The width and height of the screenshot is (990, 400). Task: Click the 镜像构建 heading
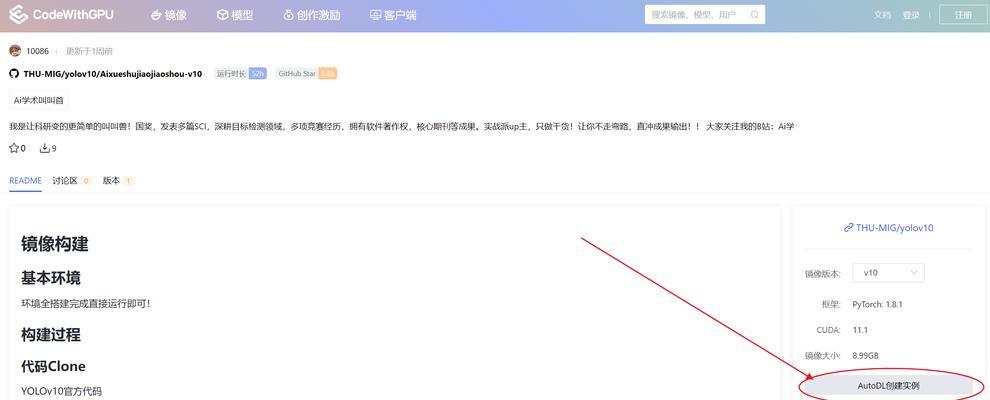(x=55, y=244)
